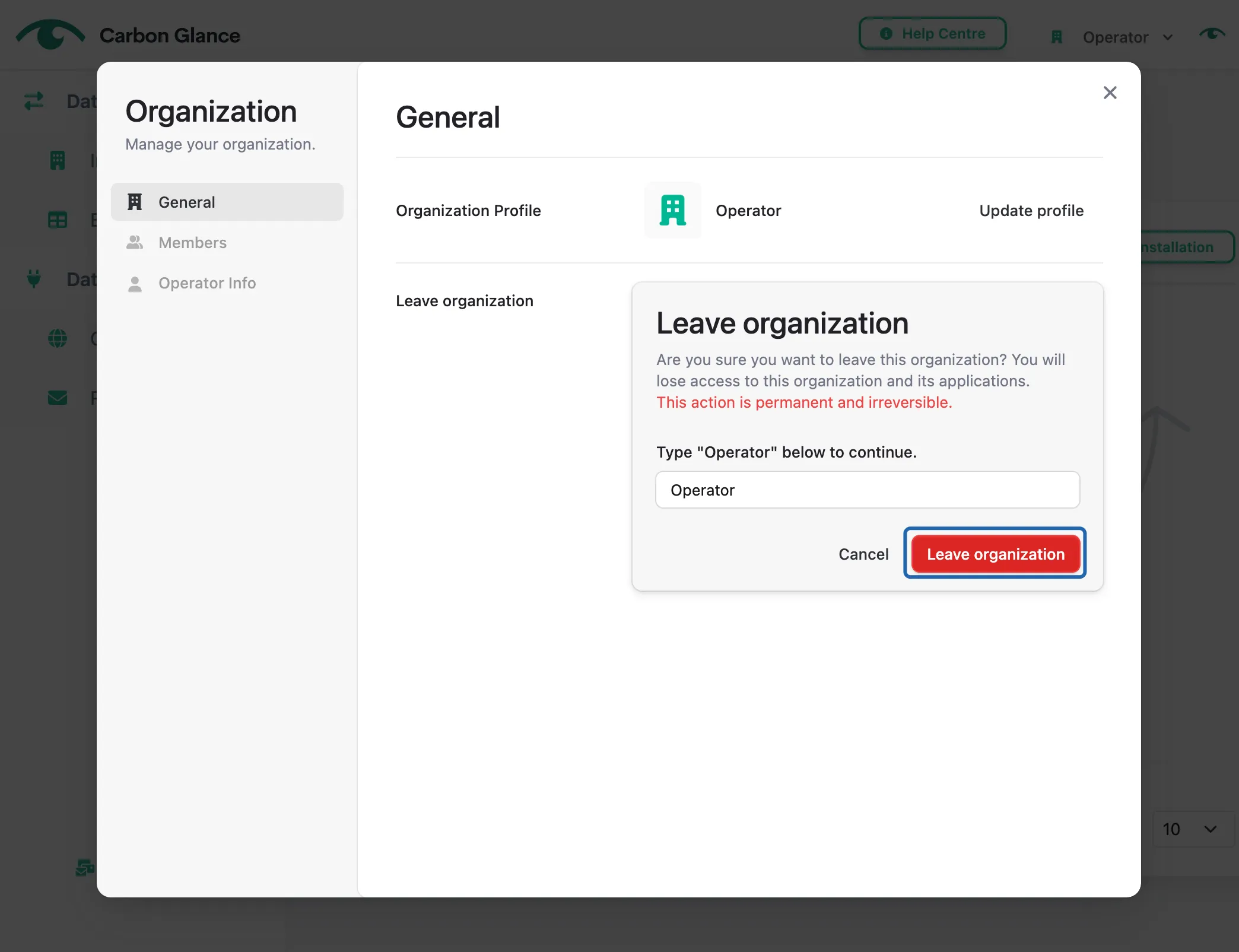Click the General building icon in the sidebar
This screenshot has width=1239, height=952.
[x=135, y=202]
